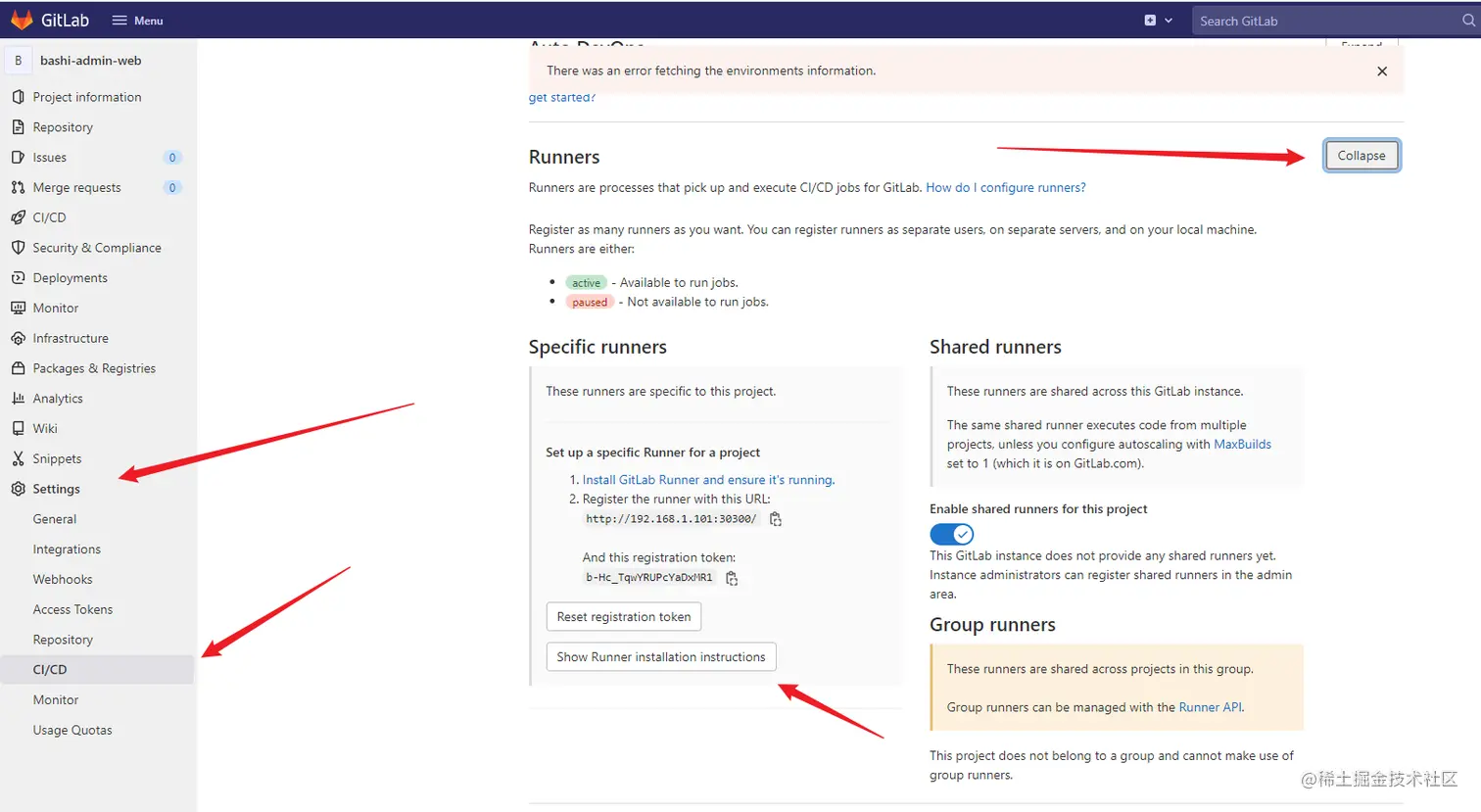Open the MaxBuilds link
This screenshot has height=812, width=1481.
point(1242,445)
